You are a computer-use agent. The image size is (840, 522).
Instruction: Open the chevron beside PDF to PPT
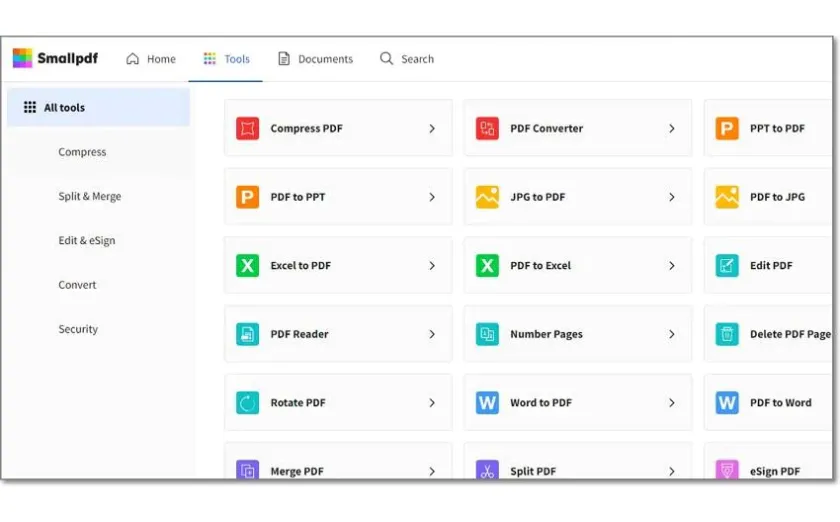pyautogui.click(x=432, y=197)
